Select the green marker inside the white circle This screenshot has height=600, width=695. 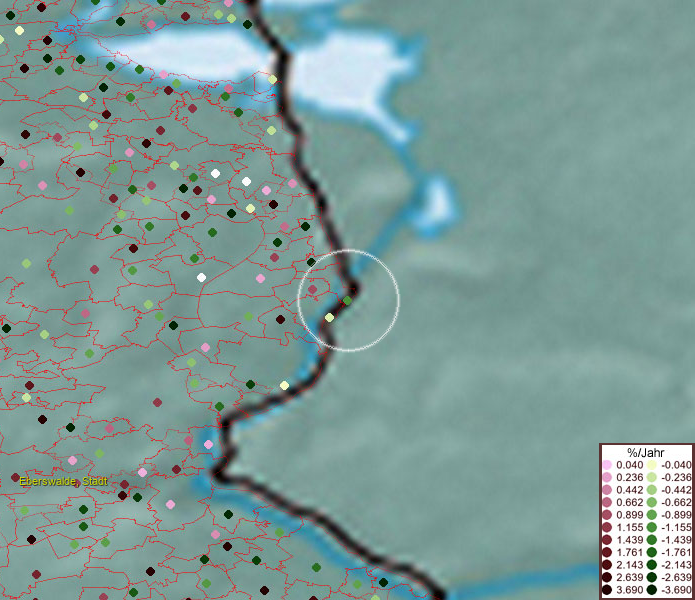(x=348, y=300)
